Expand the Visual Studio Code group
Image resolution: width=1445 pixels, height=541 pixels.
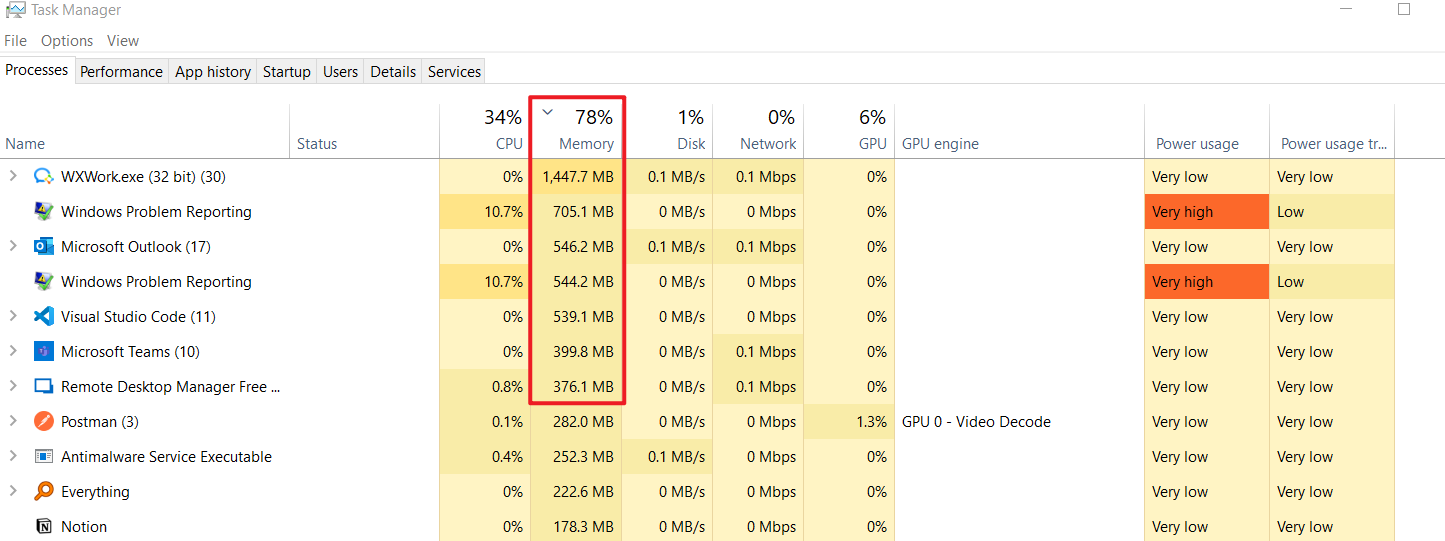click(x=13, y=317)
